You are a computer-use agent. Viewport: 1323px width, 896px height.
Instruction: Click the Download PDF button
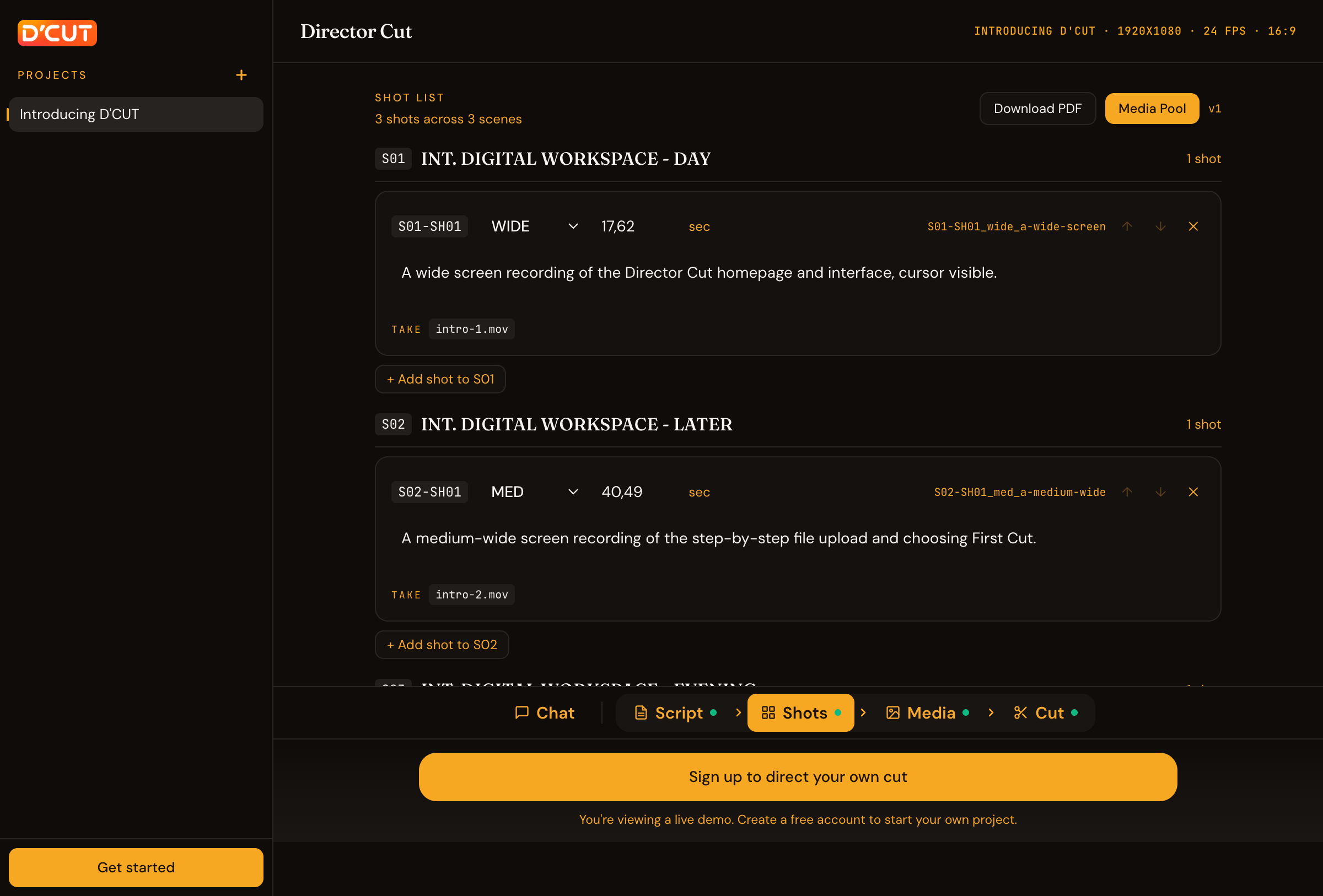pyautogui.click(x=1037, y=109)
